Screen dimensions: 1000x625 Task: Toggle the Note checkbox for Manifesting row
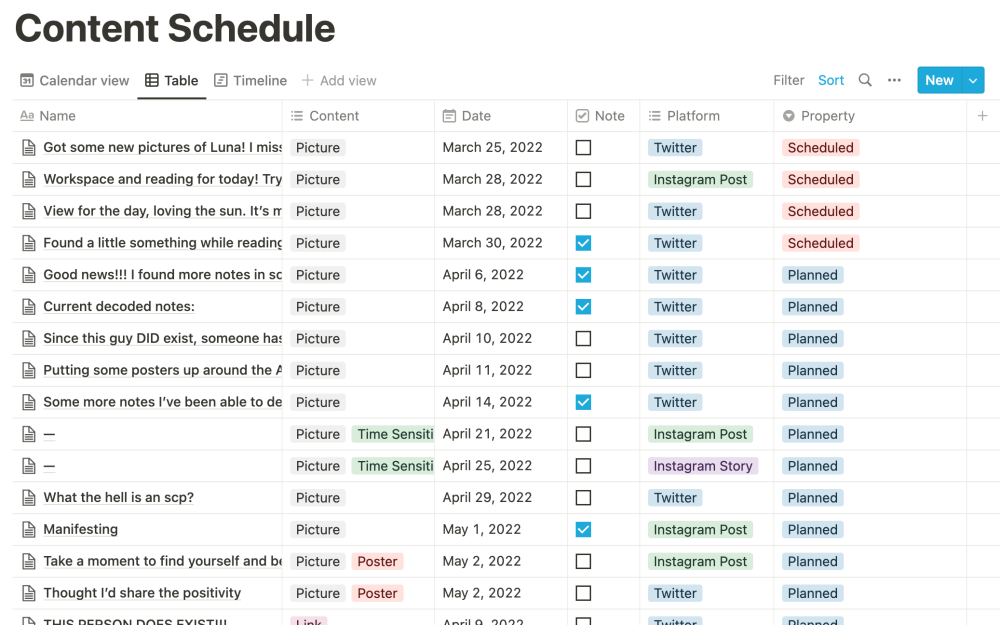[583, 529]
